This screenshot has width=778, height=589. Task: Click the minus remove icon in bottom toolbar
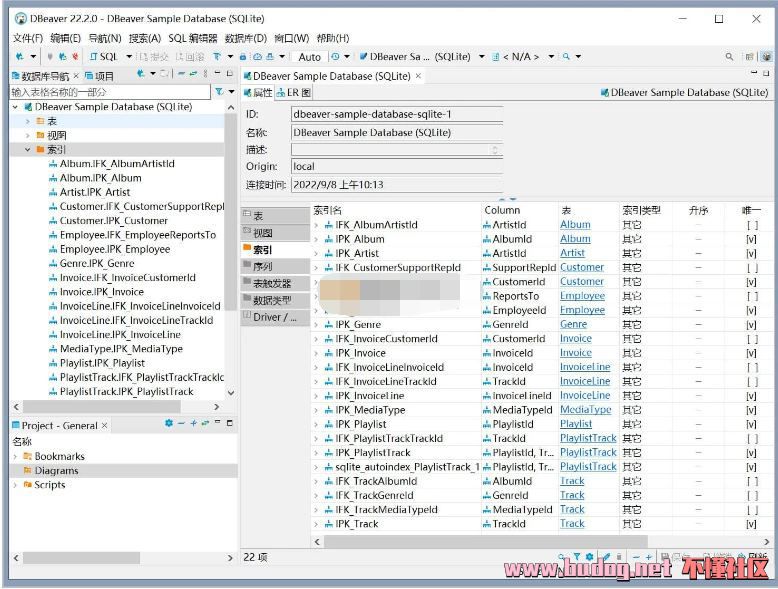637,557
